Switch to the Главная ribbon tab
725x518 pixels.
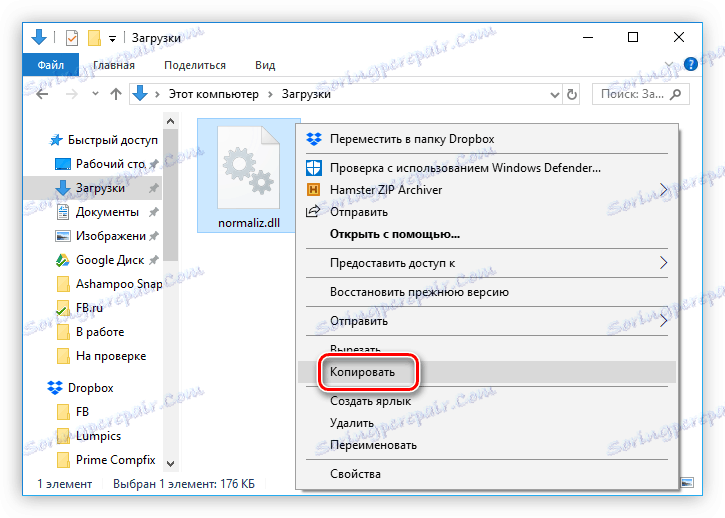114,65
